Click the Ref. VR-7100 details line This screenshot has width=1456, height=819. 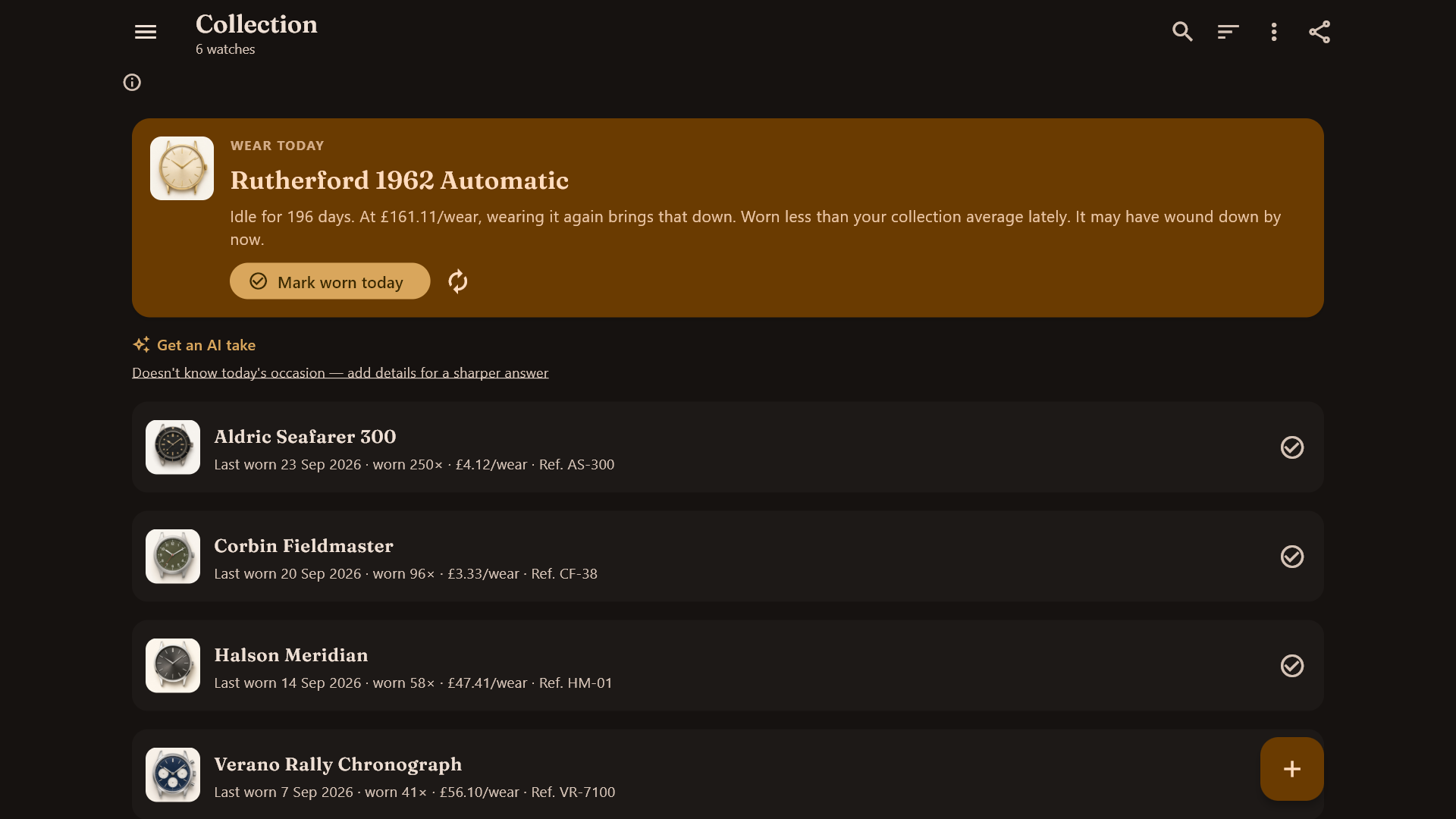pyautogui.click(x=415, y=792)
